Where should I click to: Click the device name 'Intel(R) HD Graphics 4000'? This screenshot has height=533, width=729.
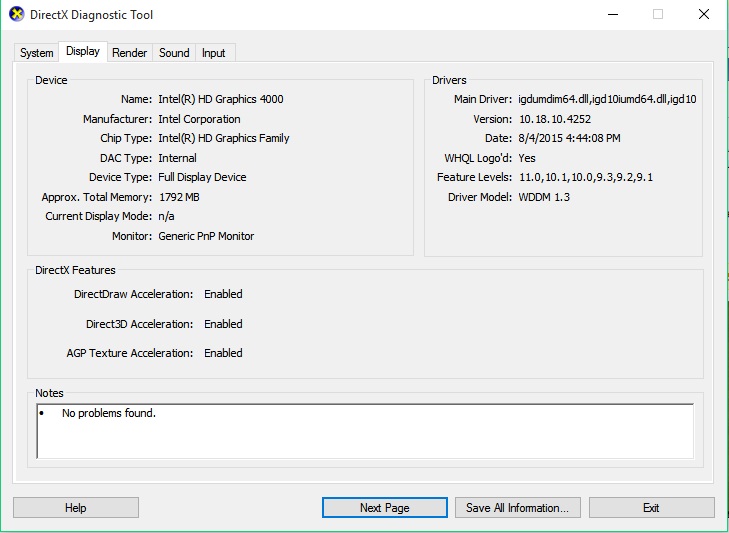point(221,99)
